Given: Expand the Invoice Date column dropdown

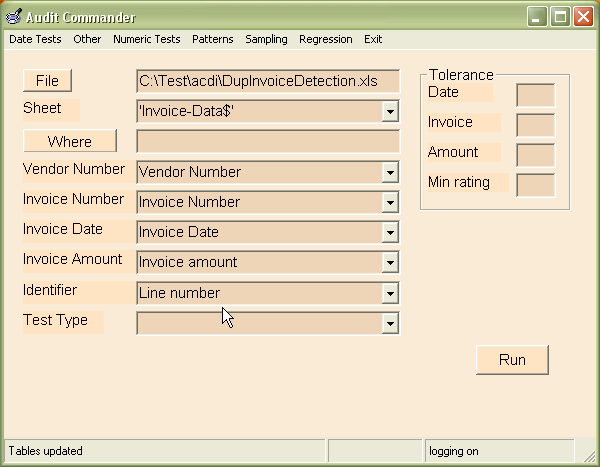Looking at the screenshot, I should [390, 232].
